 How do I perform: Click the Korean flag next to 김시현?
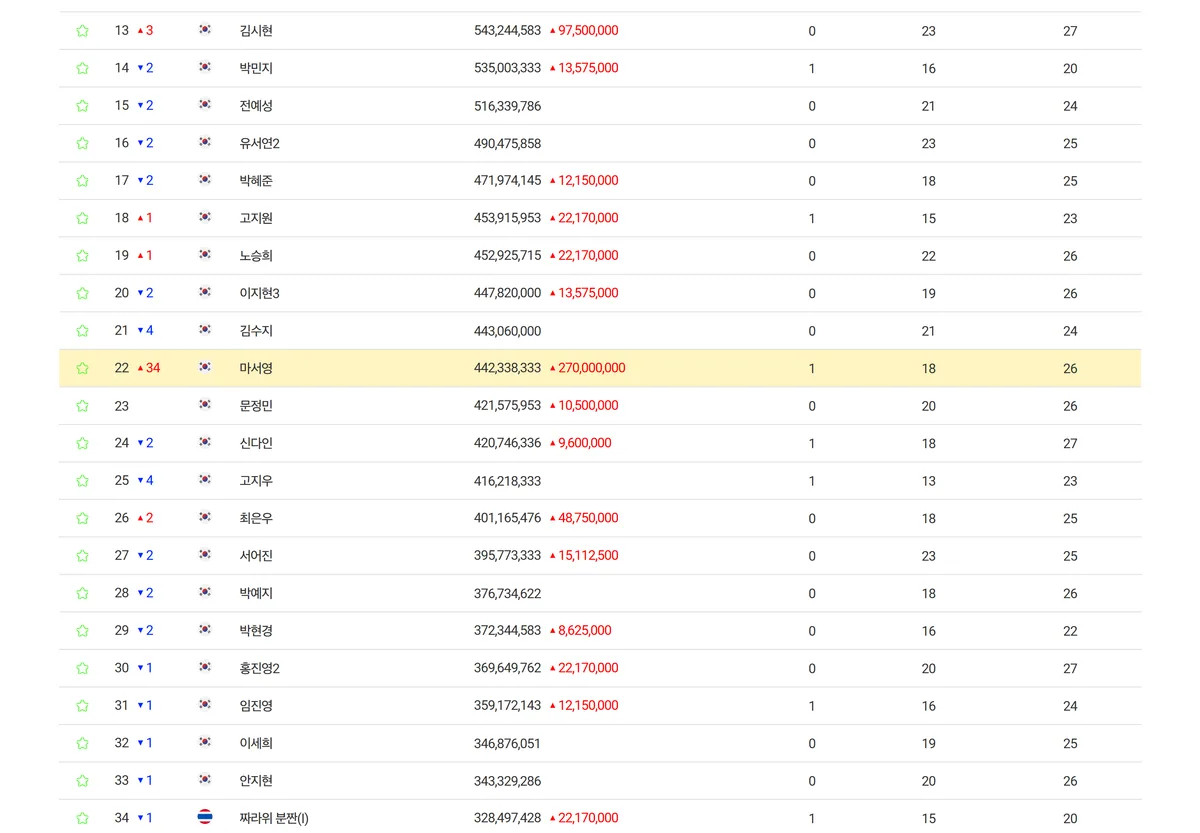click(205, 30)
